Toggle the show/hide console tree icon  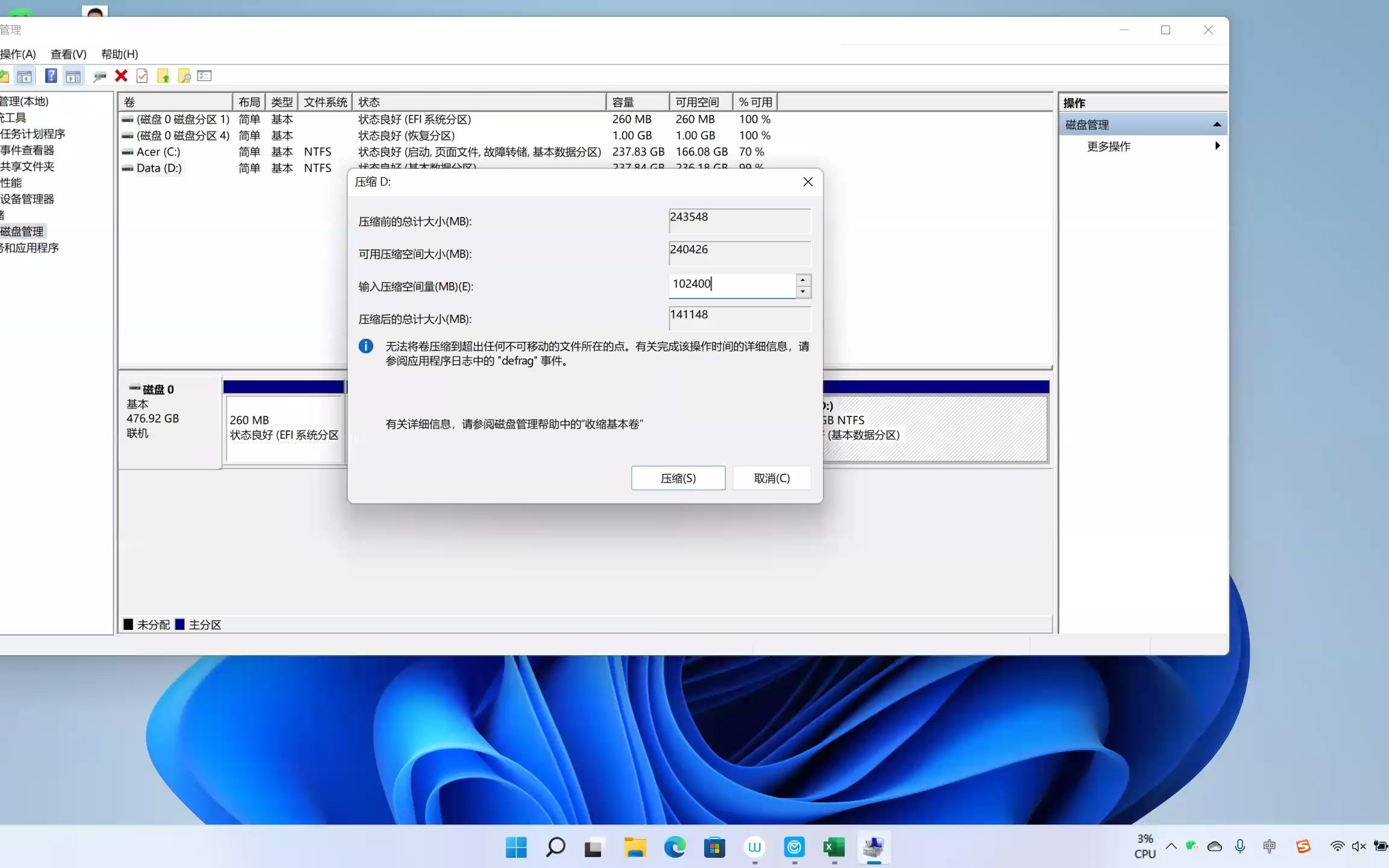pyautogui.click(x=25, y=76)
